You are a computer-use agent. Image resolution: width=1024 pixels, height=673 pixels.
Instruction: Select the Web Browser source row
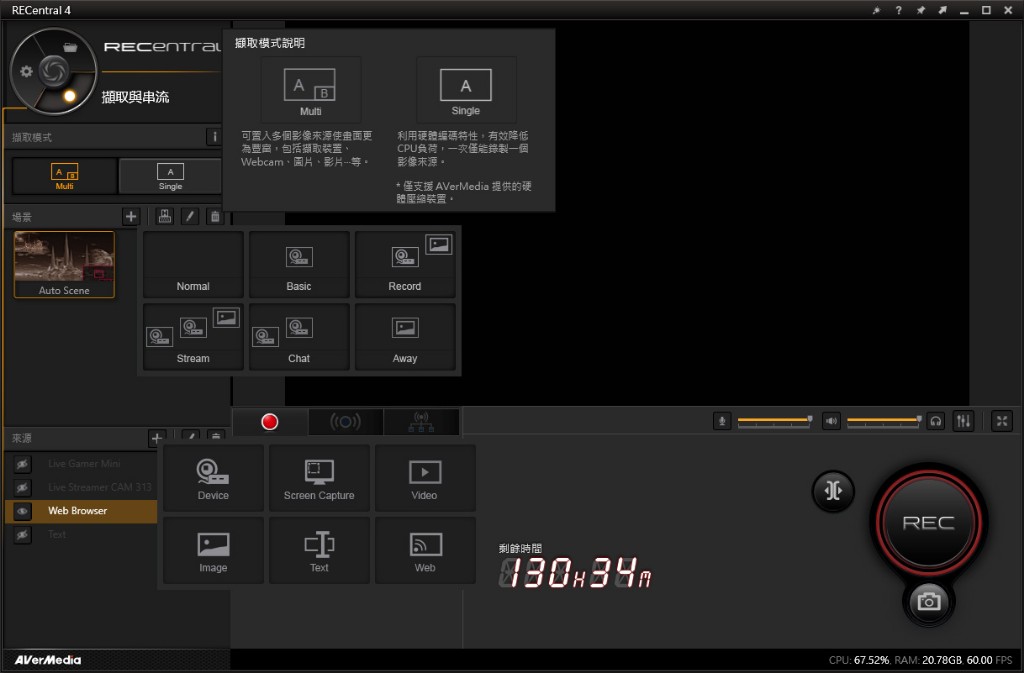82,511
